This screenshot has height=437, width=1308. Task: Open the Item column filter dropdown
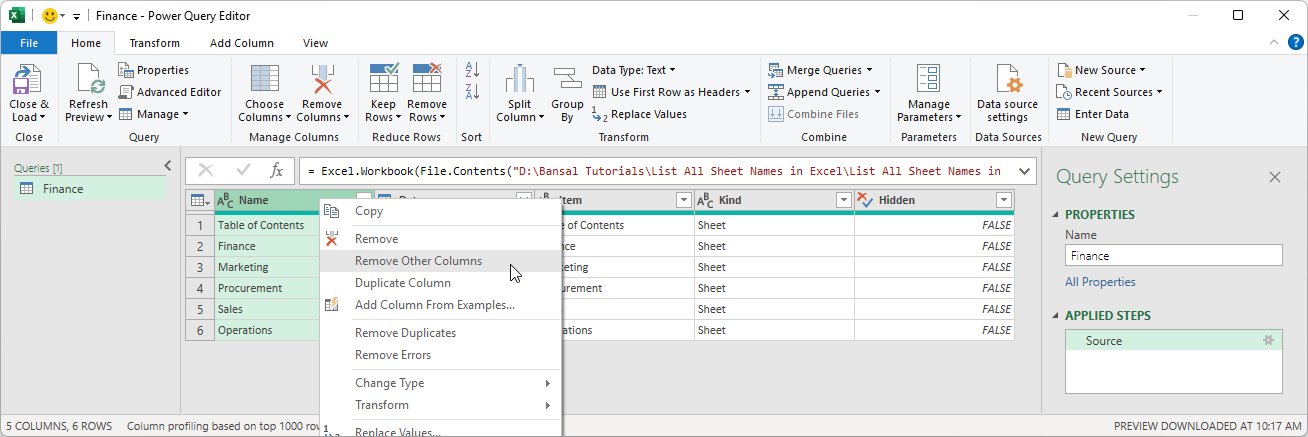(x=684, y=200)
